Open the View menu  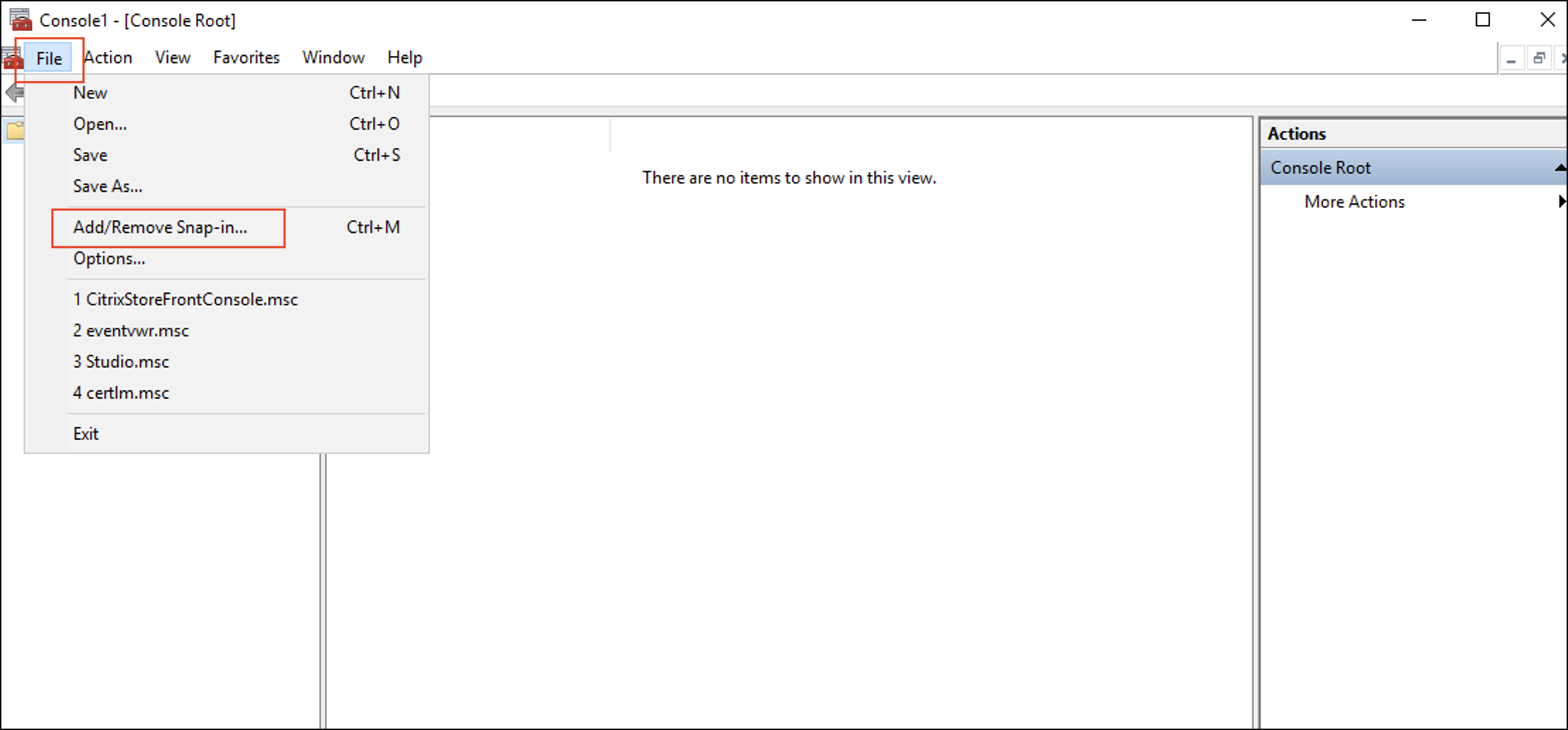tap(173, 57)
